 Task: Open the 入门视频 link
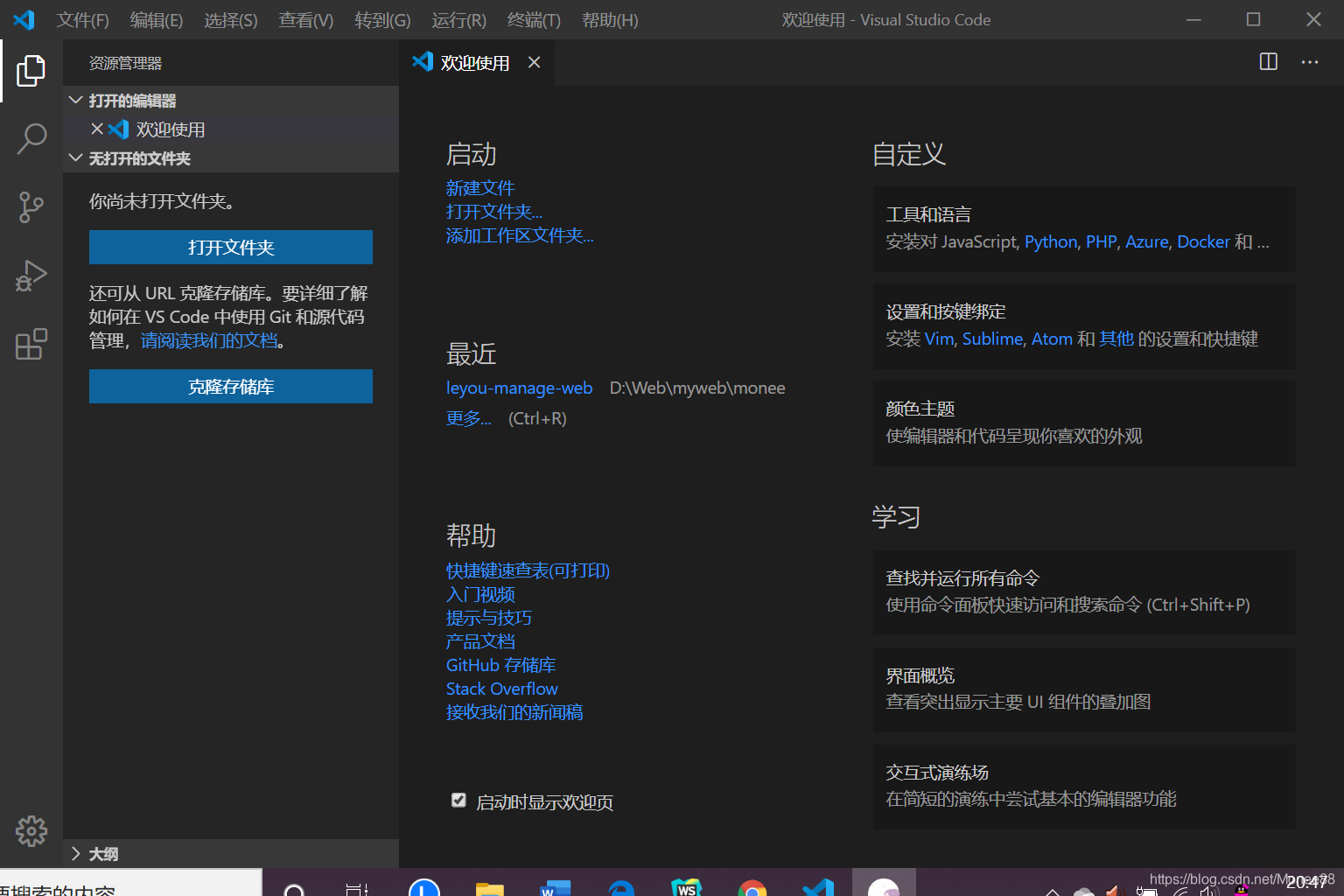tap(480, 594)
